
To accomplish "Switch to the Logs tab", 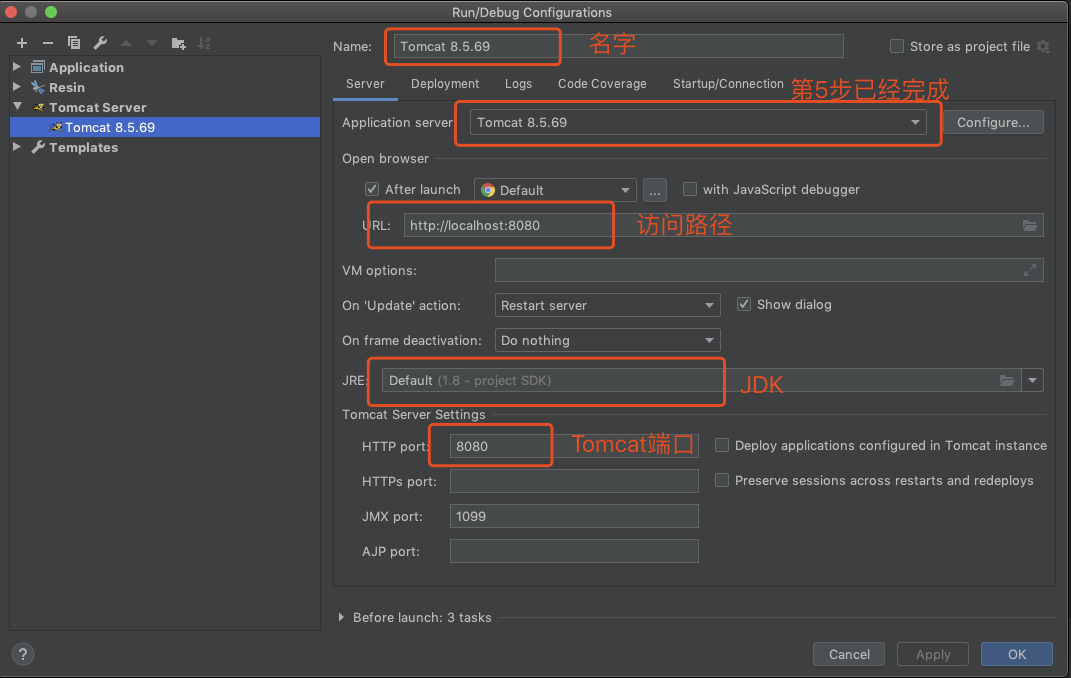I will click(x=518, y=83).
